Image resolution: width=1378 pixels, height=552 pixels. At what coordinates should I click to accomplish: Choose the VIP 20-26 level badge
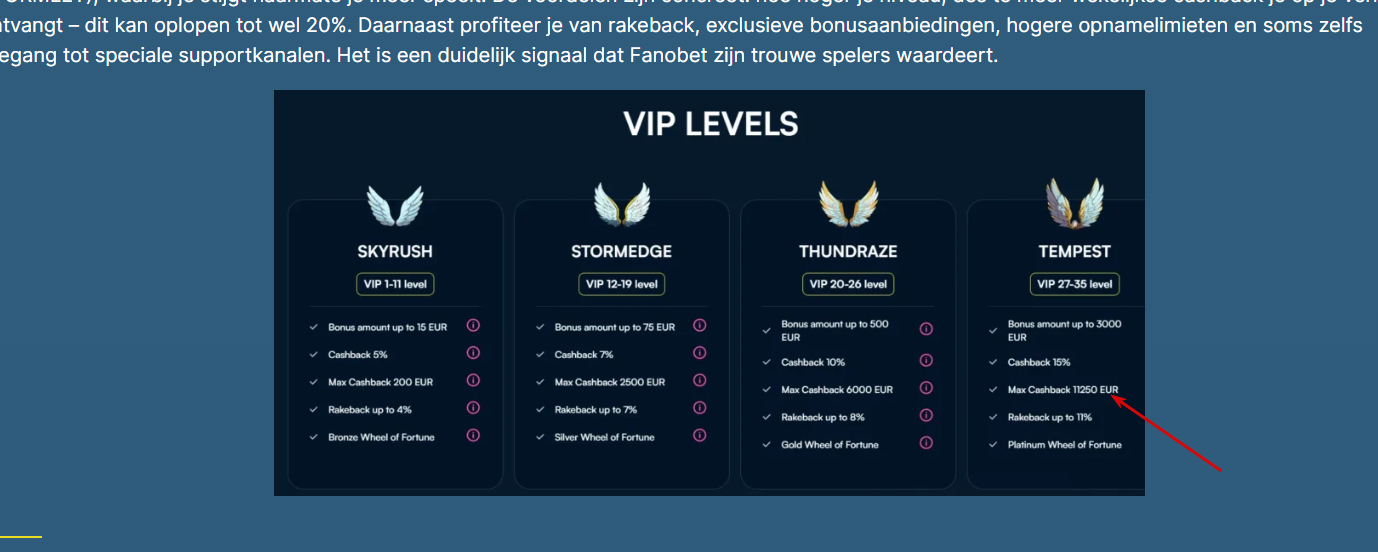pyautogui.click(x=848, y=284)
